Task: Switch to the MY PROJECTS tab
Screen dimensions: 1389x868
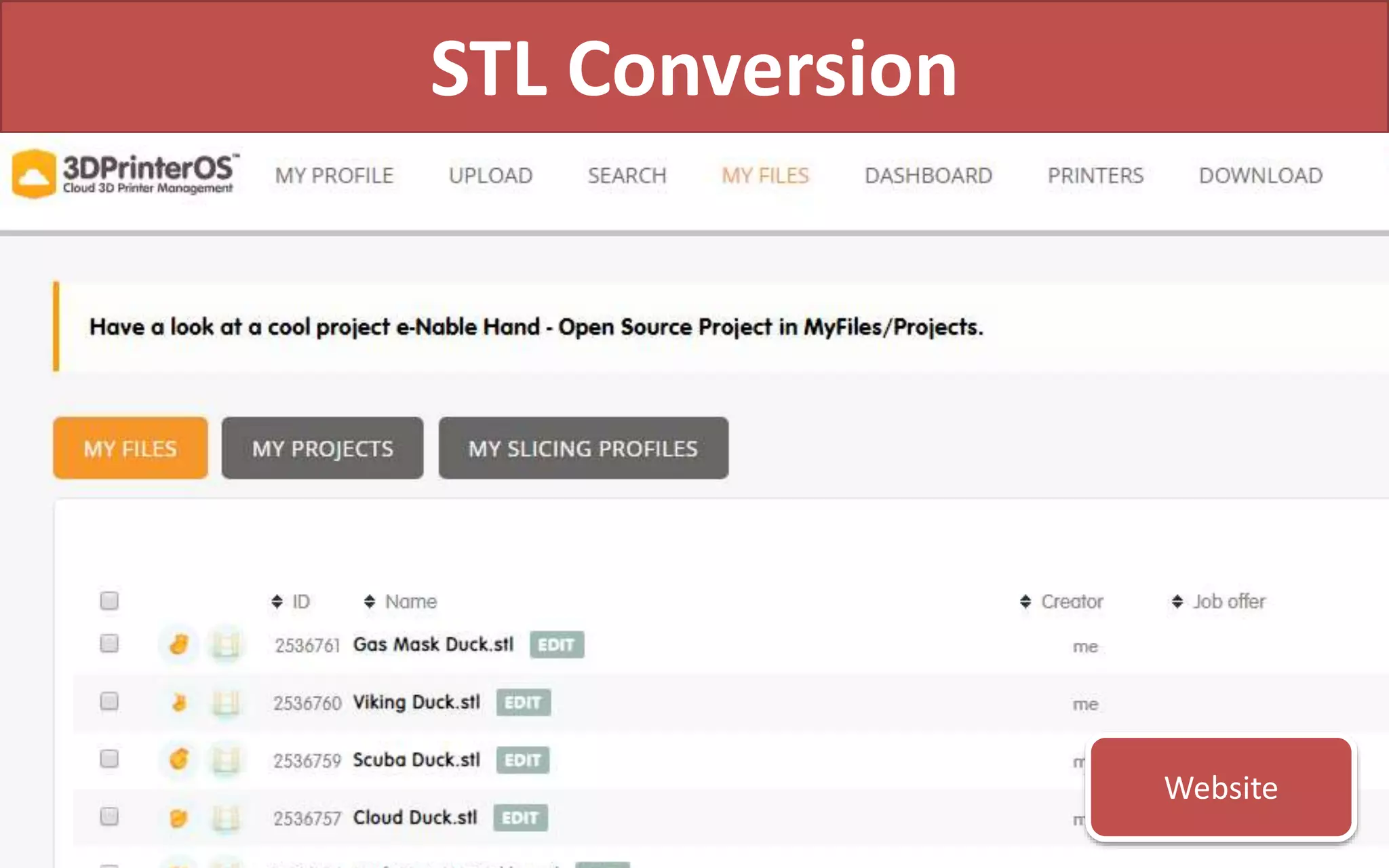Action: click(323, 448)
